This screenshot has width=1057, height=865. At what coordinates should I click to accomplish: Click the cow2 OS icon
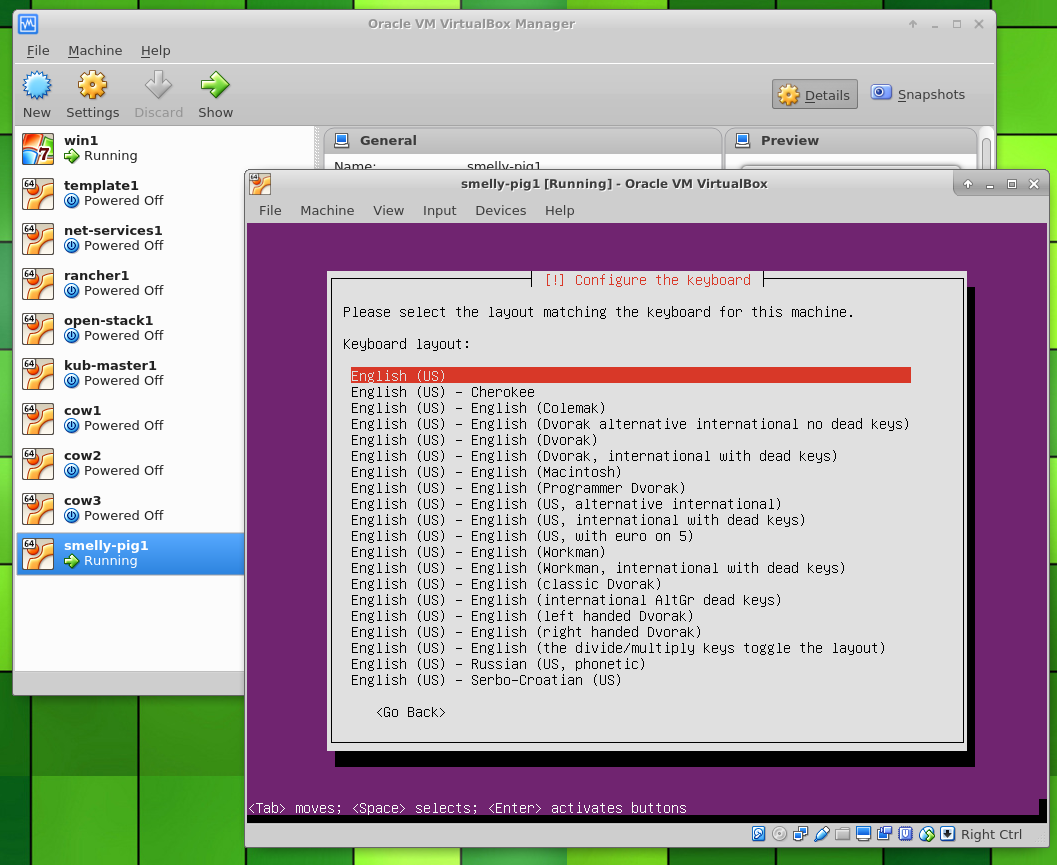click(x=38, y=464)
